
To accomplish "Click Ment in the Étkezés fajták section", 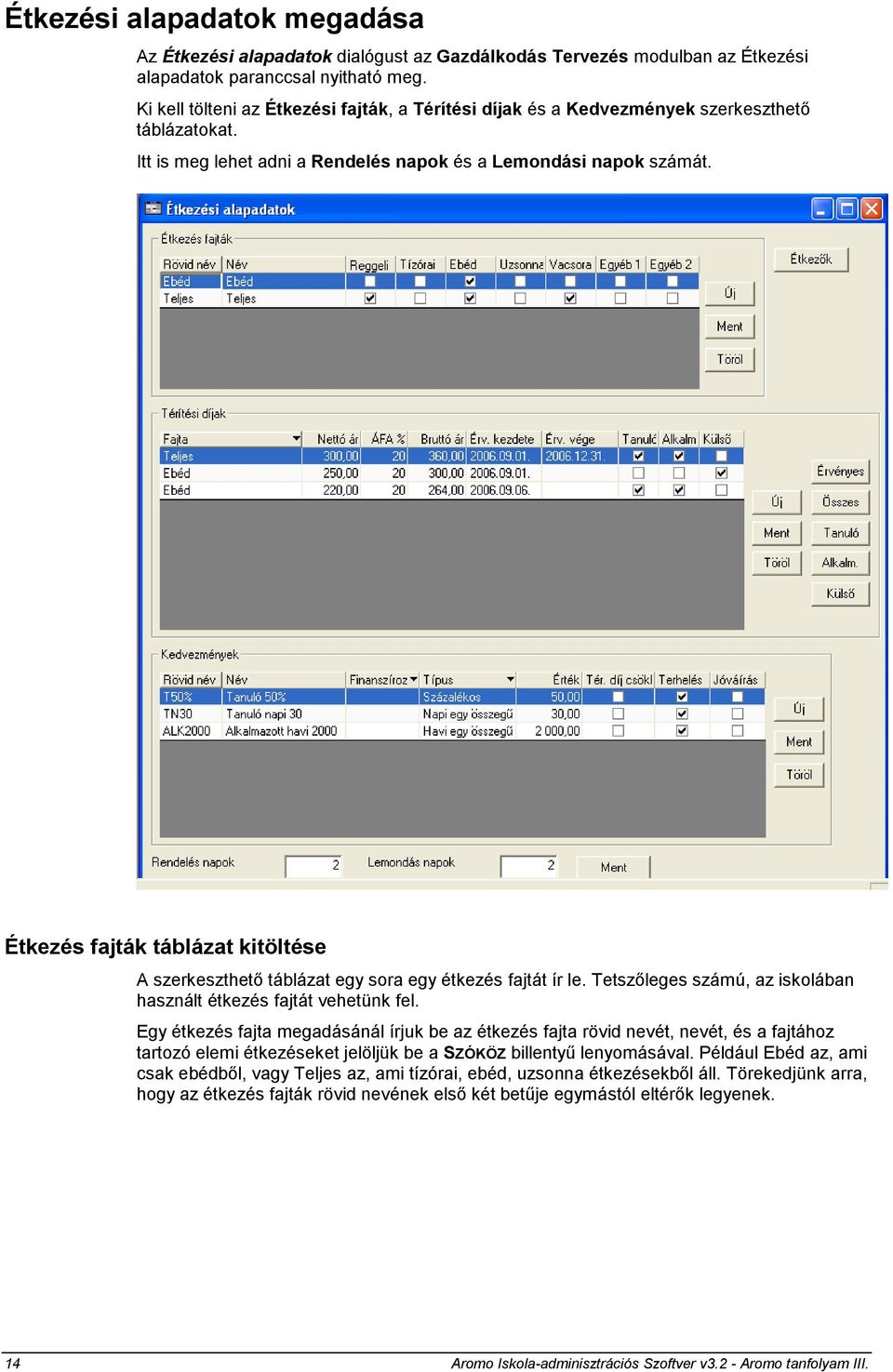I will click(730, 326).
